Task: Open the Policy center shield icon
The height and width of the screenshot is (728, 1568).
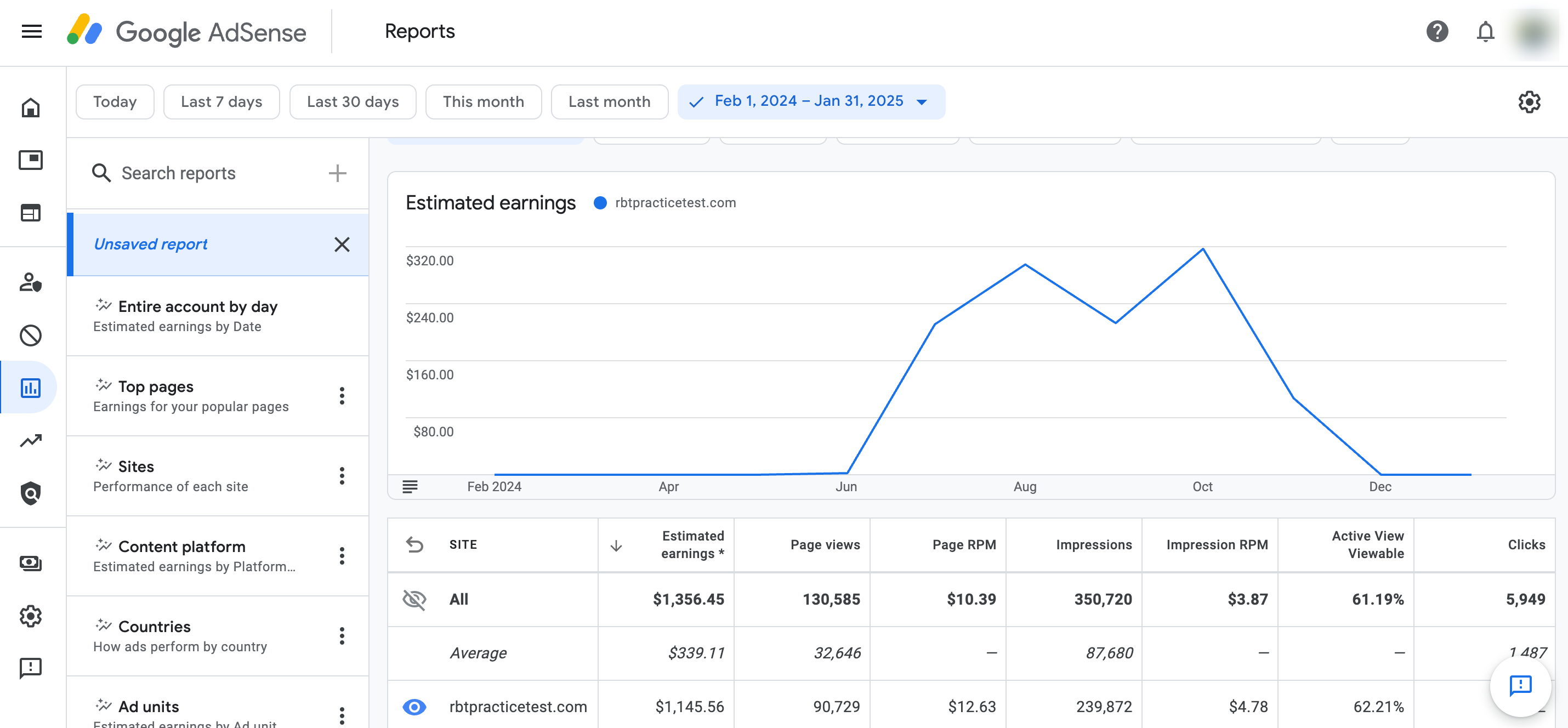Action: click(x=31, y=493)
